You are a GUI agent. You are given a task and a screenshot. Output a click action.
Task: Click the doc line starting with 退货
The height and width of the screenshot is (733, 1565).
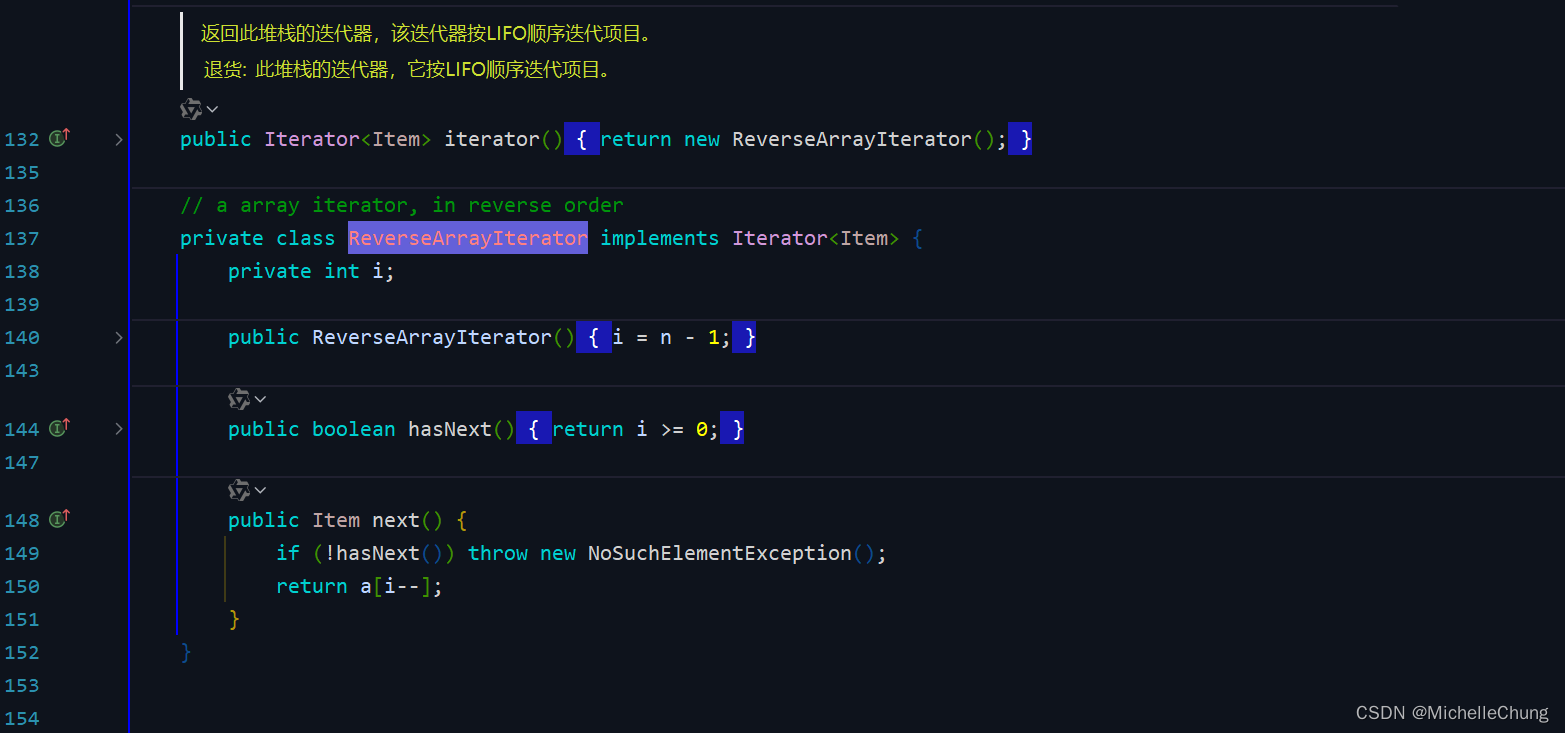click(408, 70)
